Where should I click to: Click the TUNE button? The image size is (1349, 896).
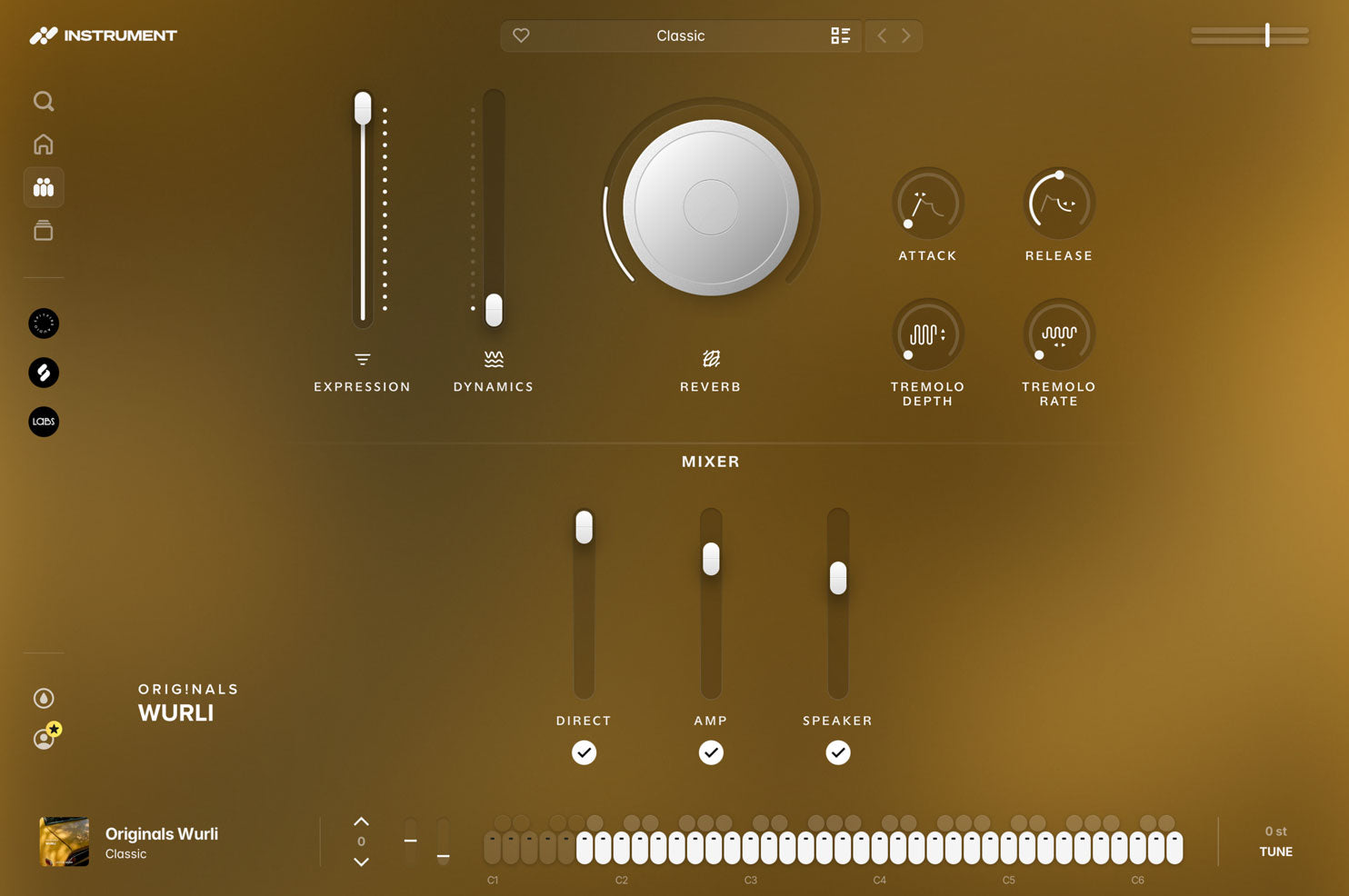1275,851
